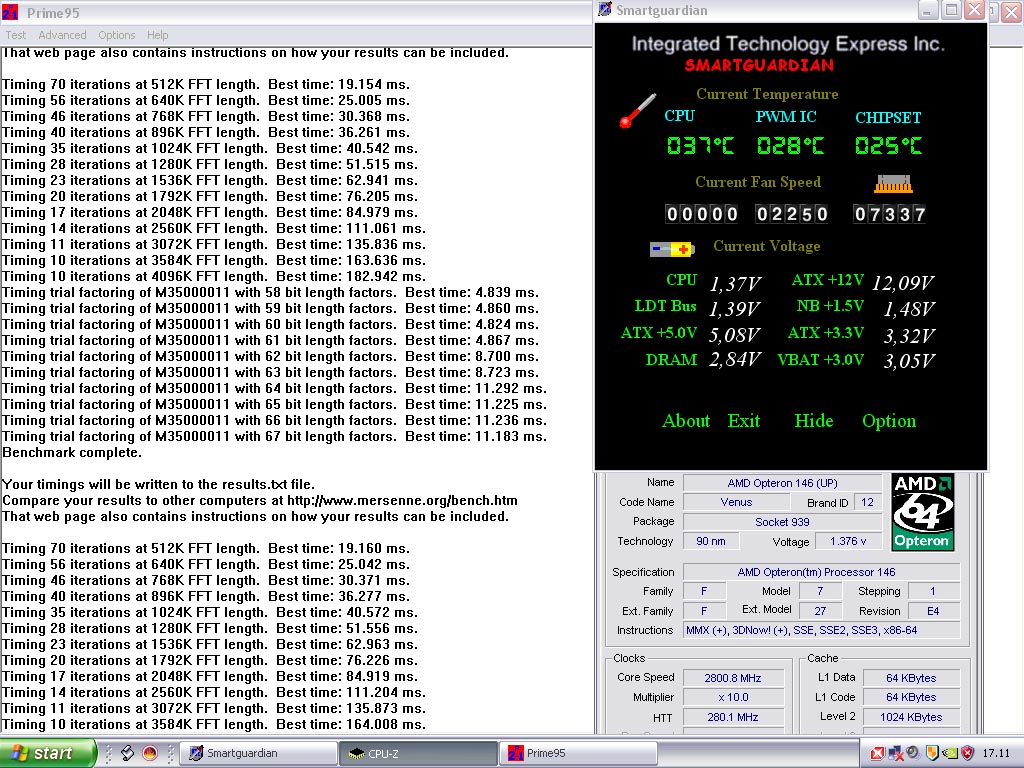Click the LDT Bus voltage 1,39V
This screenshot has width=1024, height=768.
click(x=735, y=308)
